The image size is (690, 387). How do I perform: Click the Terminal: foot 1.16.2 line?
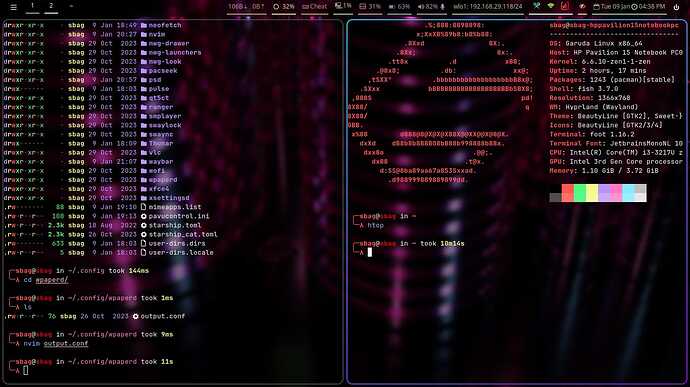click(x=592, y=134)
